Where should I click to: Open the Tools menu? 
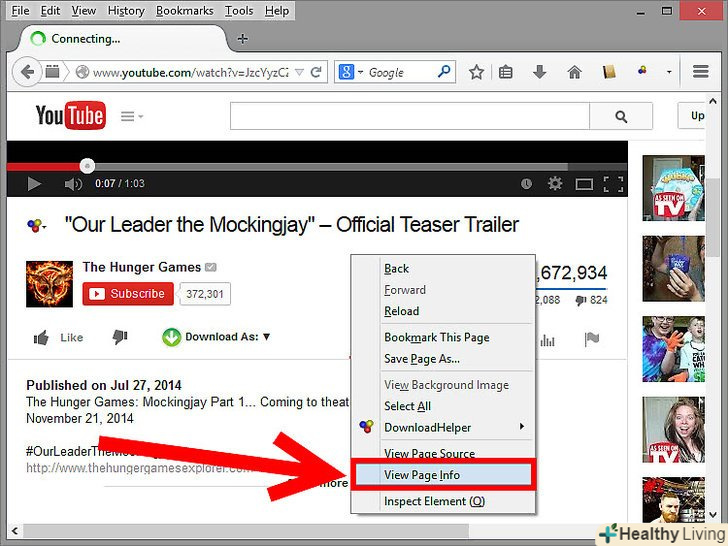[239, 10]
